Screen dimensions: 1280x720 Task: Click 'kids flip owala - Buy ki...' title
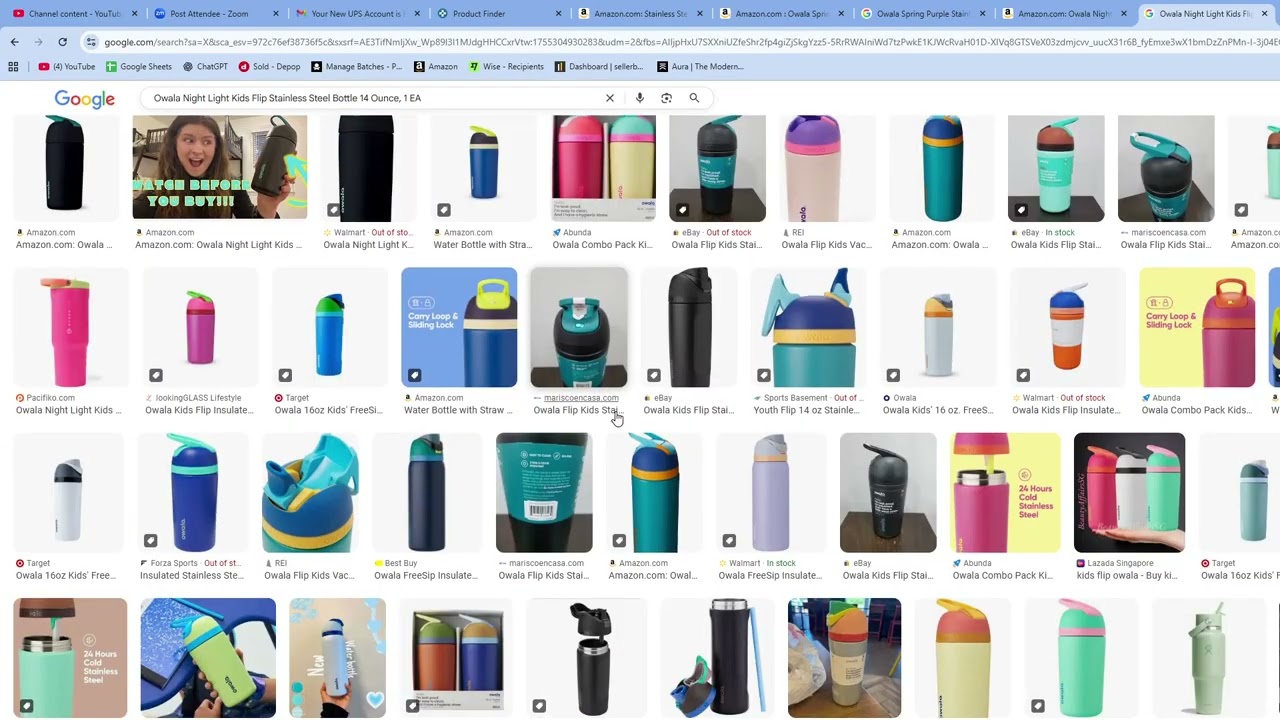(1127, 576)
